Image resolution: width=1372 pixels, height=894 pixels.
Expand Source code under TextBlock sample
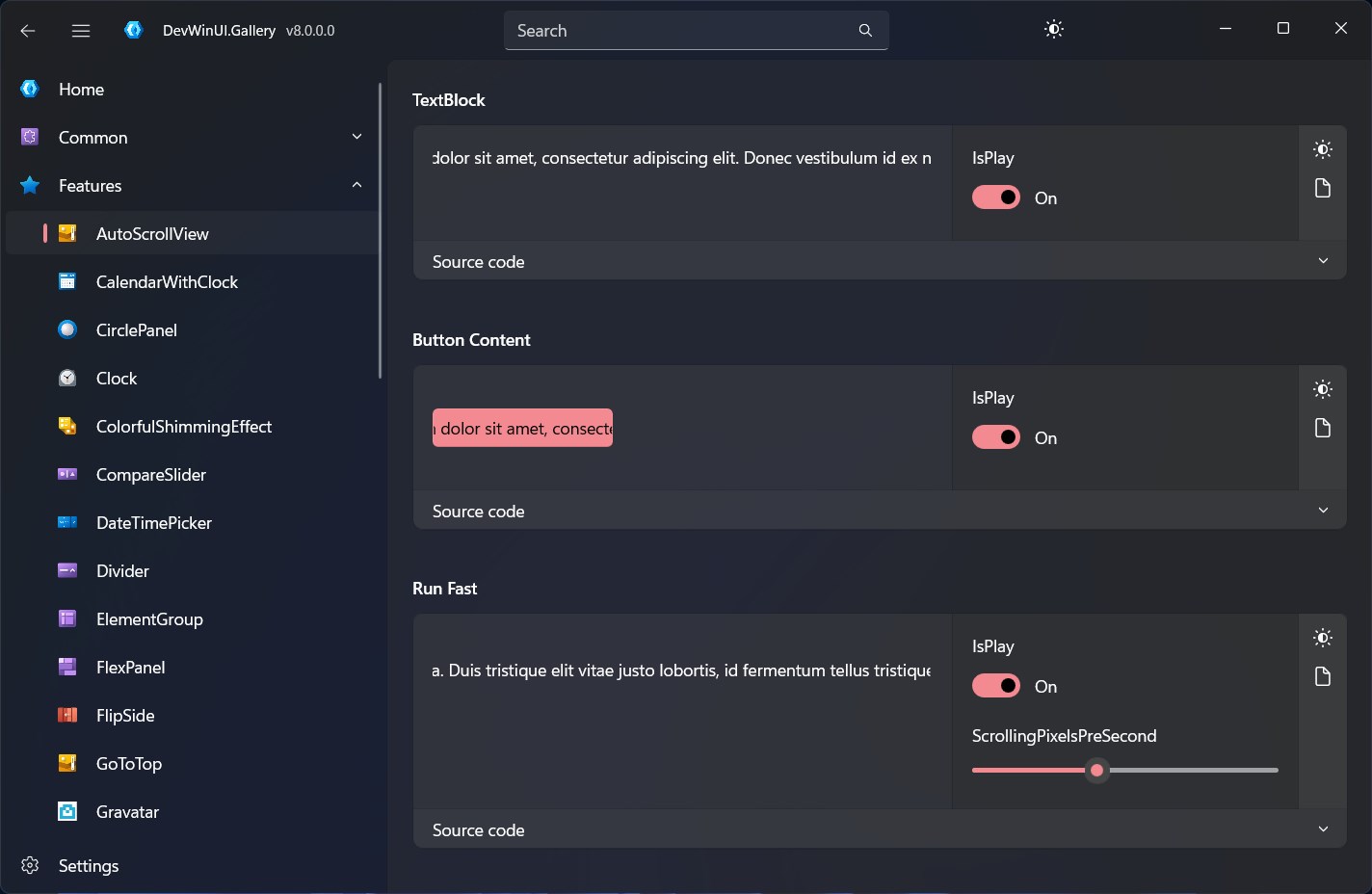[1323, 261]
